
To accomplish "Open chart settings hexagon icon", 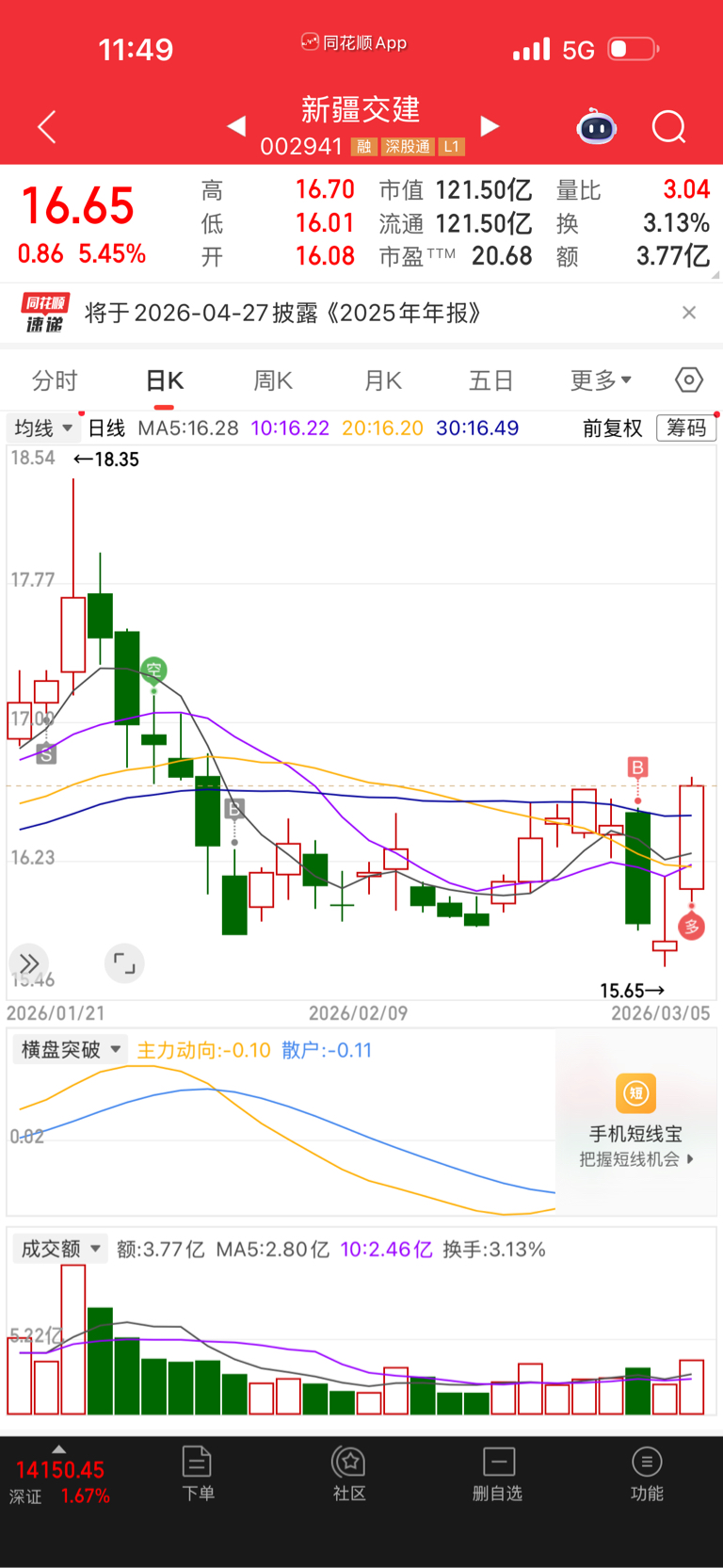I will point(689,380).
